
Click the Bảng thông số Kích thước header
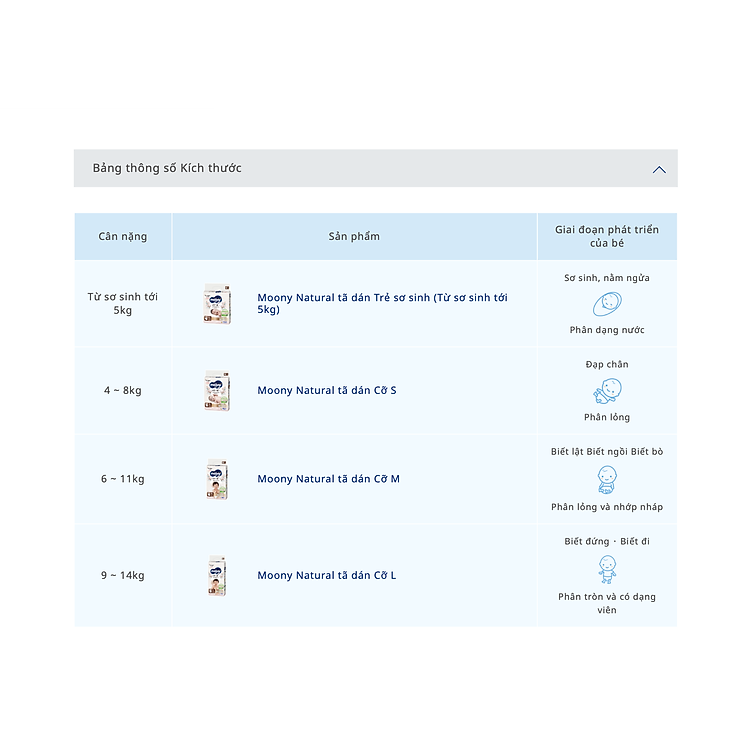point(167,168)
